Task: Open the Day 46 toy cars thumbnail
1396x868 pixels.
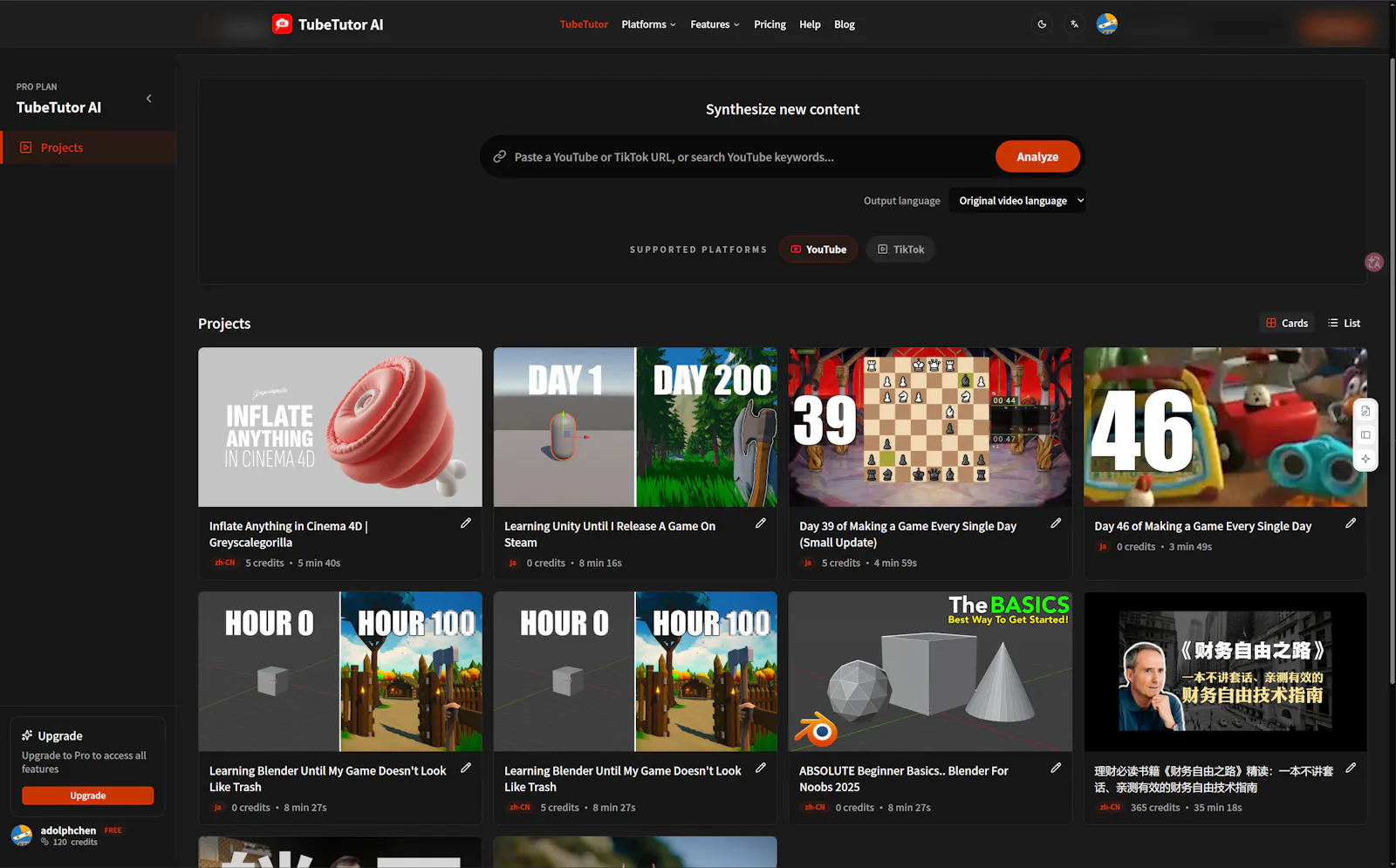Action: tap(1225, 427)
